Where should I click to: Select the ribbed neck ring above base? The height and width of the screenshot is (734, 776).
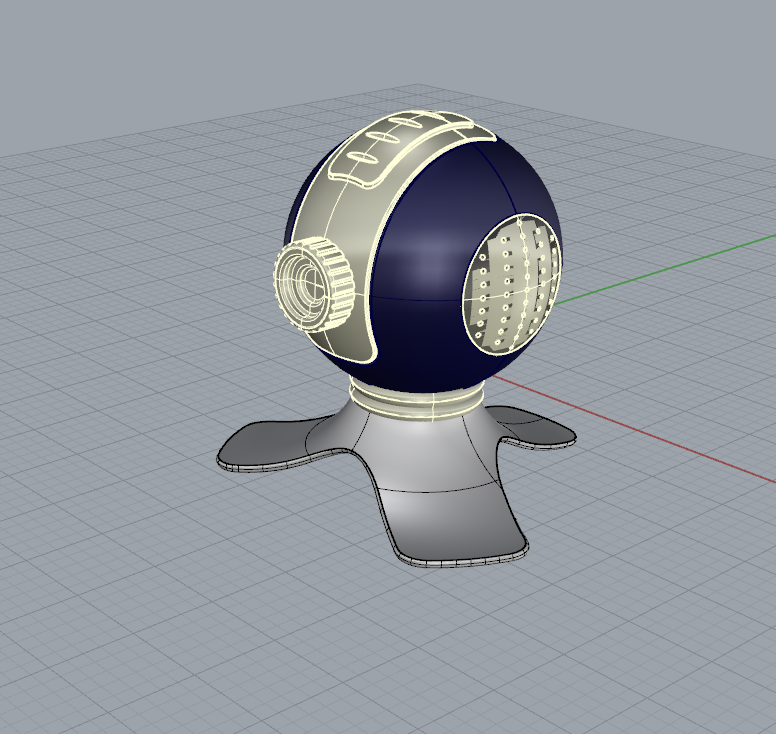(417, 398)
